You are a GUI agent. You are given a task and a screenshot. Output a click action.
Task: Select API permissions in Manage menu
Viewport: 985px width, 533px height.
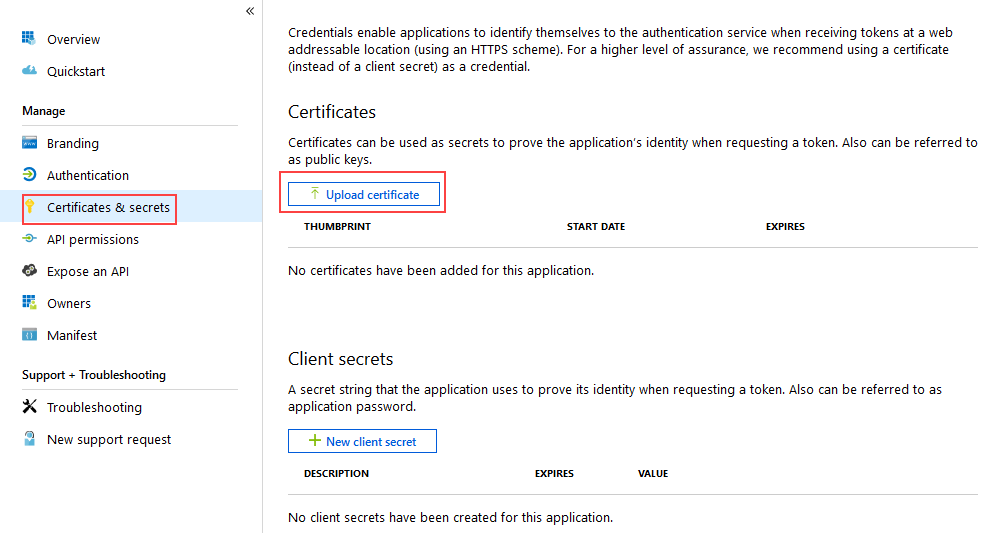click(93, 239)
